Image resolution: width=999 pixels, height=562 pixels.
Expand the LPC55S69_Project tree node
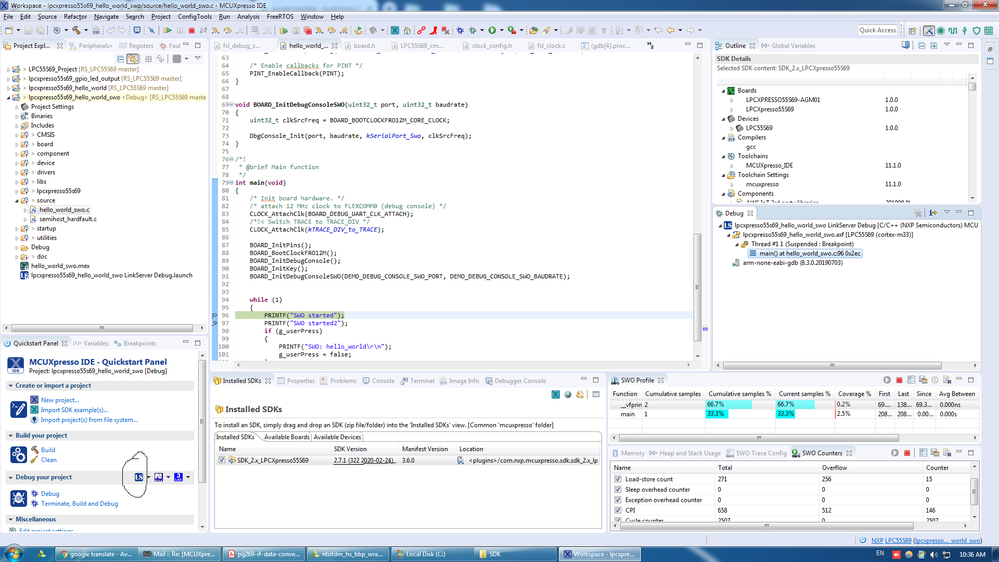click(10, 69)
